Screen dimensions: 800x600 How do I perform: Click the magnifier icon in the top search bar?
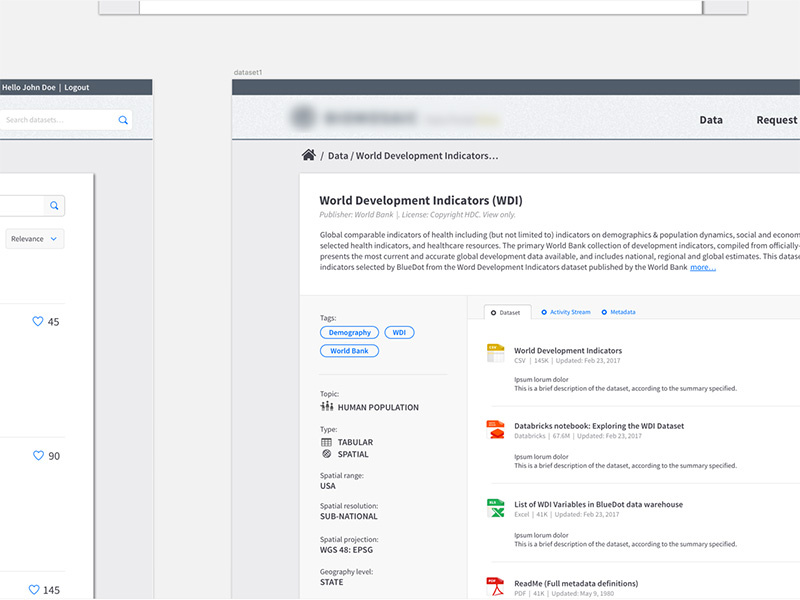[x=123, y=119]
